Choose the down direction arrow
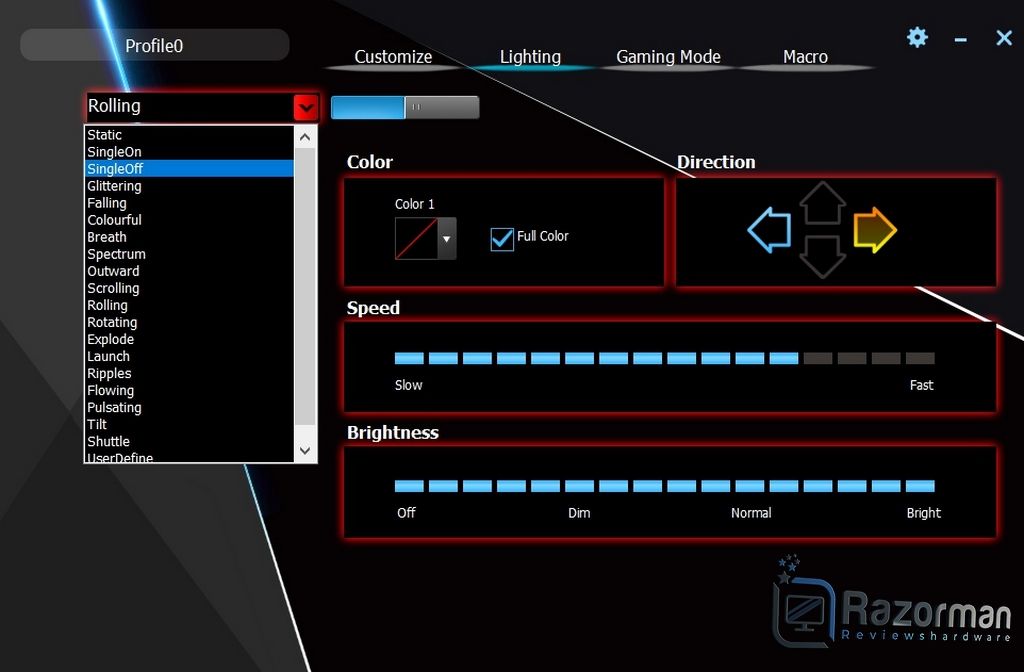Image resolution: width=1024 pixels, height=672 pixels. [x=823, y=257]
